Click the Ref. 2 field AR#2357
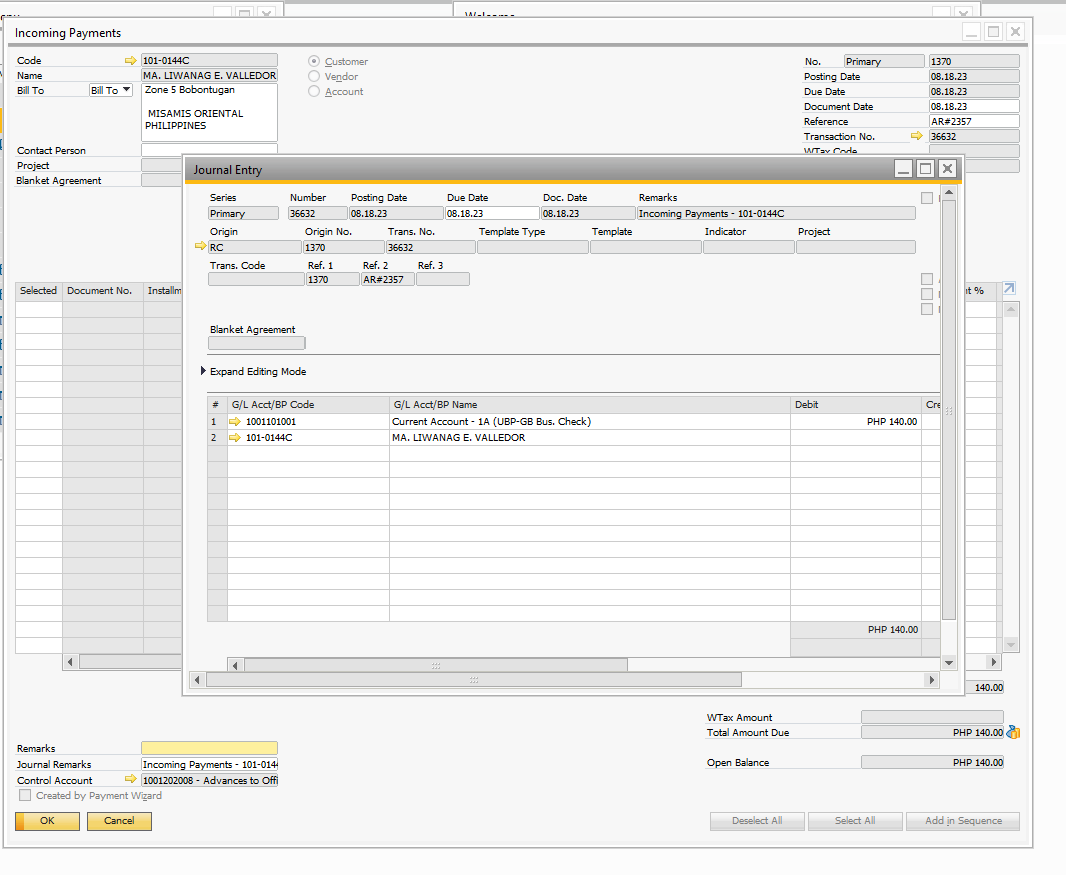 388,279
